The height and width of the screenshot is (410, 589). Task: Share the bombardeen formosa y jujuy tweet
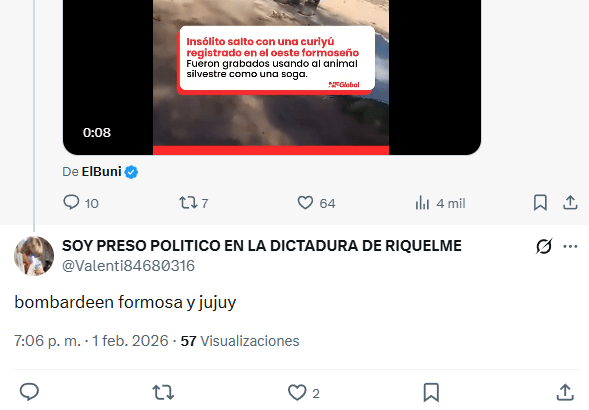pos(565,392)
